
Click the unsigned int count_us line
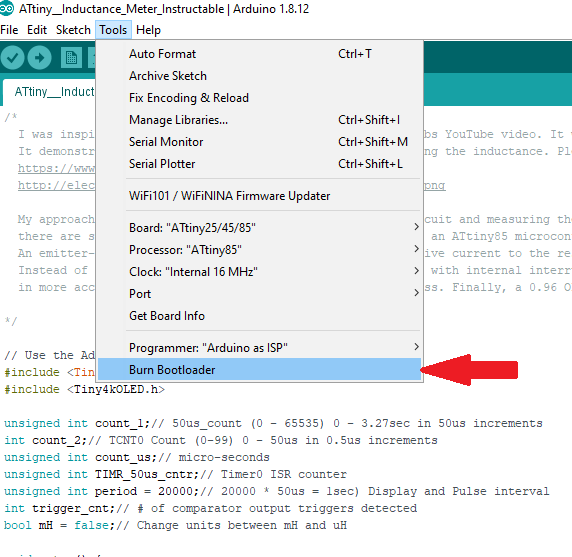pos(137,457)
